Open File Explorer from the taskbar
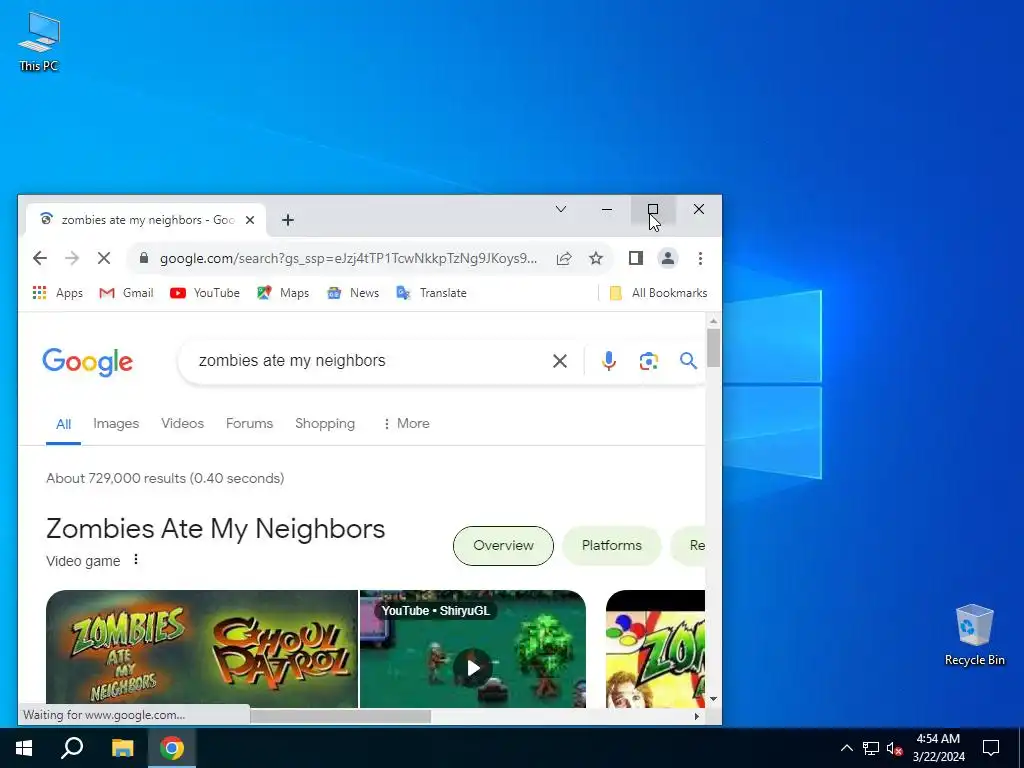Image resolution: width=1024 pixels, height=768 pixels. (x=122, y=748)
